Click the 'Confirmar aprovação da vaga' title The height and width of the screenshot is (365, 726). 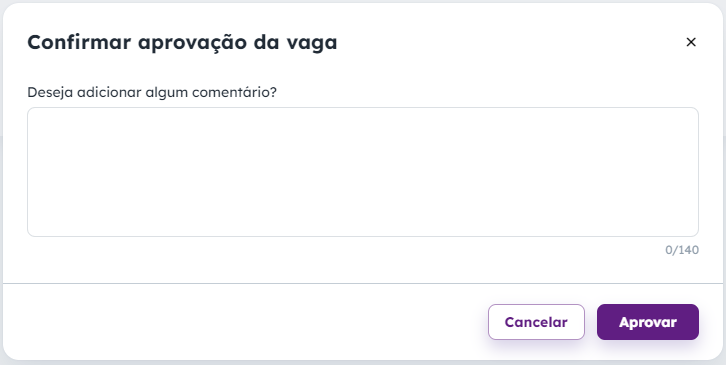[182, 43]
